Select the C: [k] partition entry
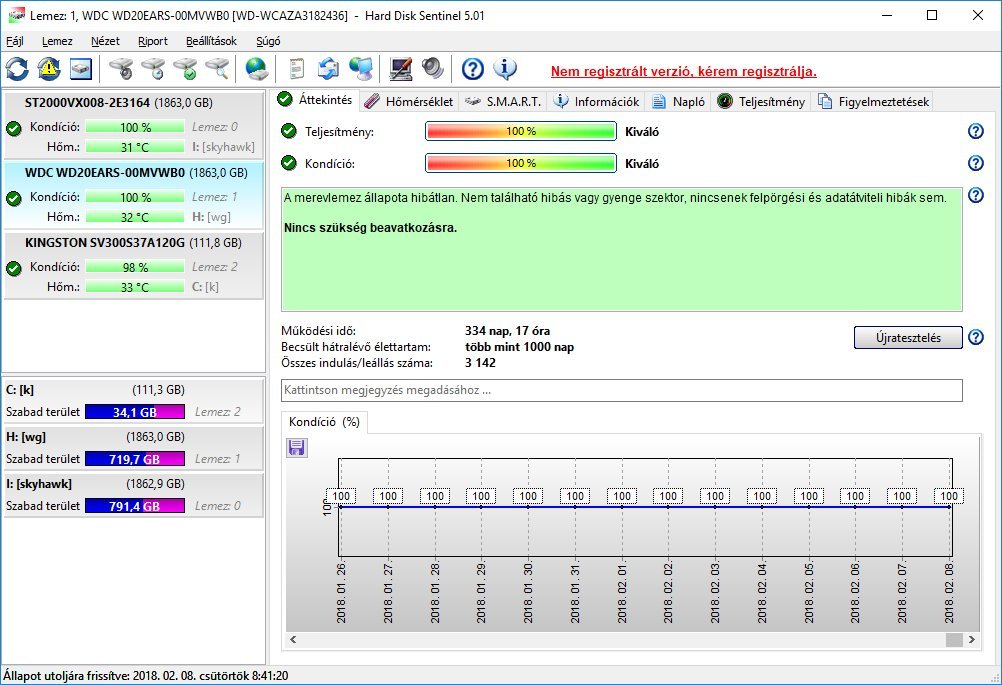Image resolution: width=1002 pixels, height=685 pixels. point(133,400)
